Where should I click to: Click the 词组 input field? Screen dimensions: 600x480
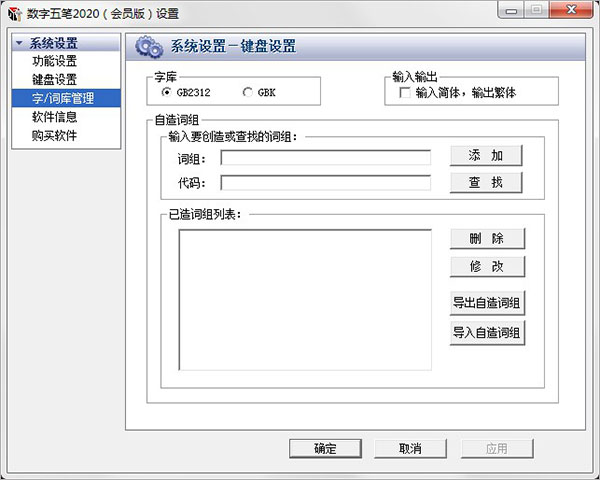tap(326, 157)
